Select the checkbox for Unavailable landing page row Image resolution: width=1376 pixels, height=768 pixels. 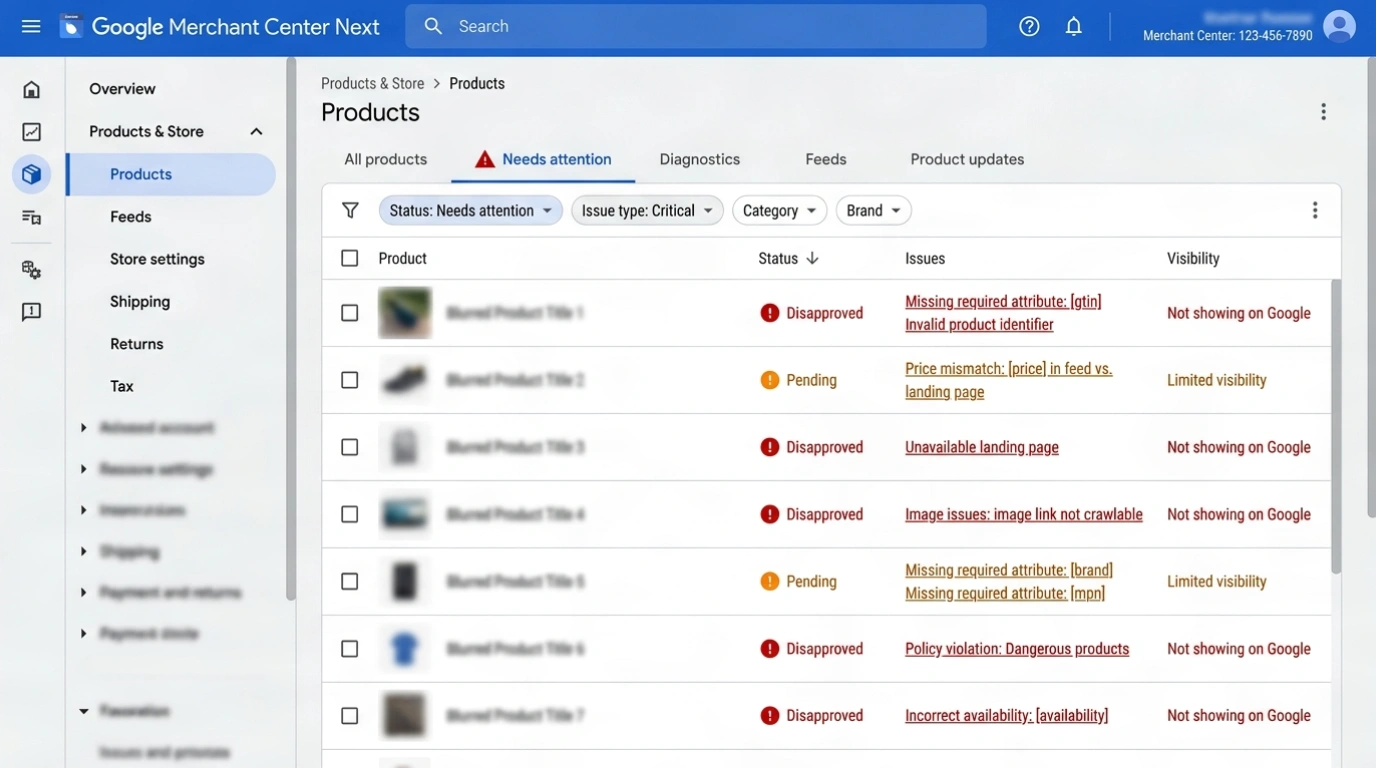click(349, 447)
